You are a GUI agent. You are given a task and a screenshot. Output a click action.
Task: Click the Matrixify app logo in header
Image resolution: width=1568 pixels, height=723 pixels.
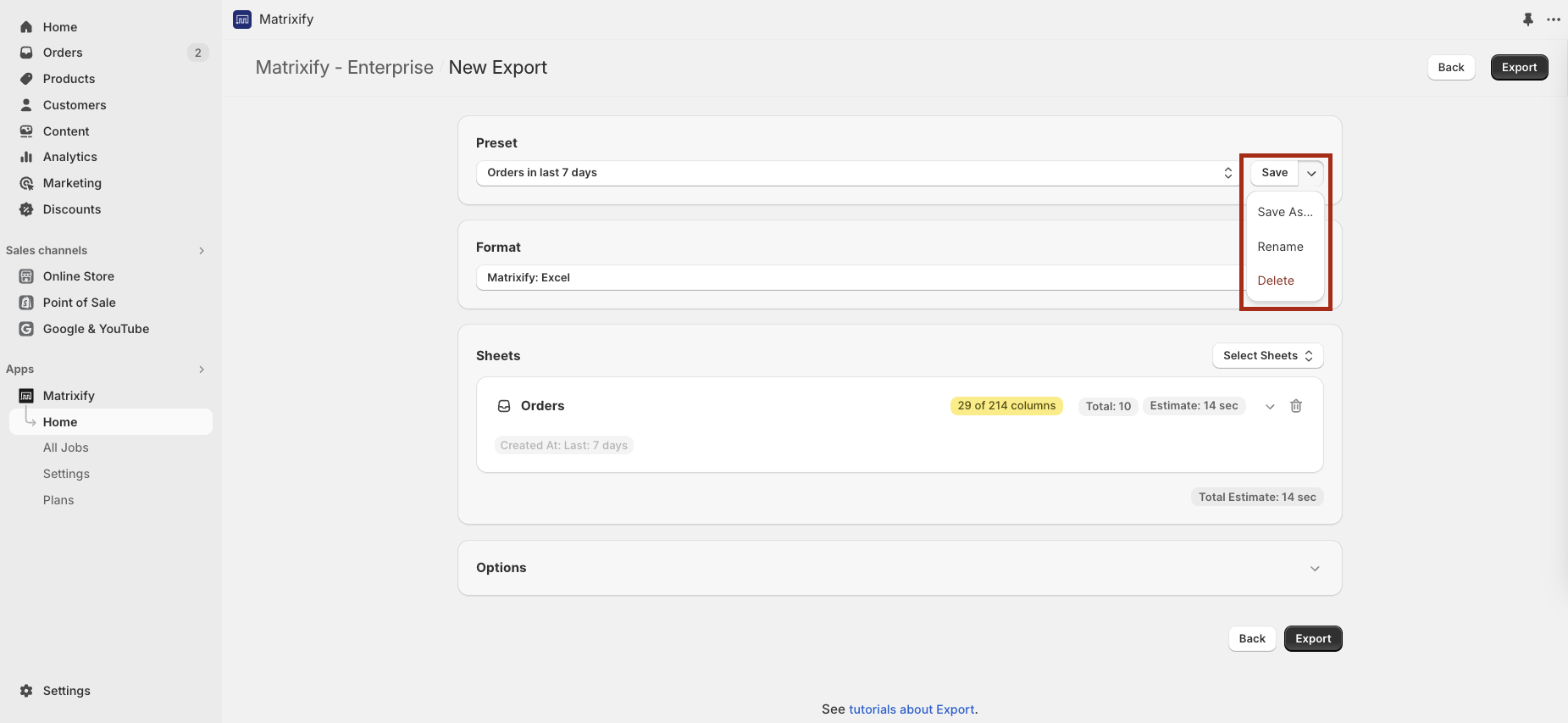pyautogui.click(x=242, y=19)
